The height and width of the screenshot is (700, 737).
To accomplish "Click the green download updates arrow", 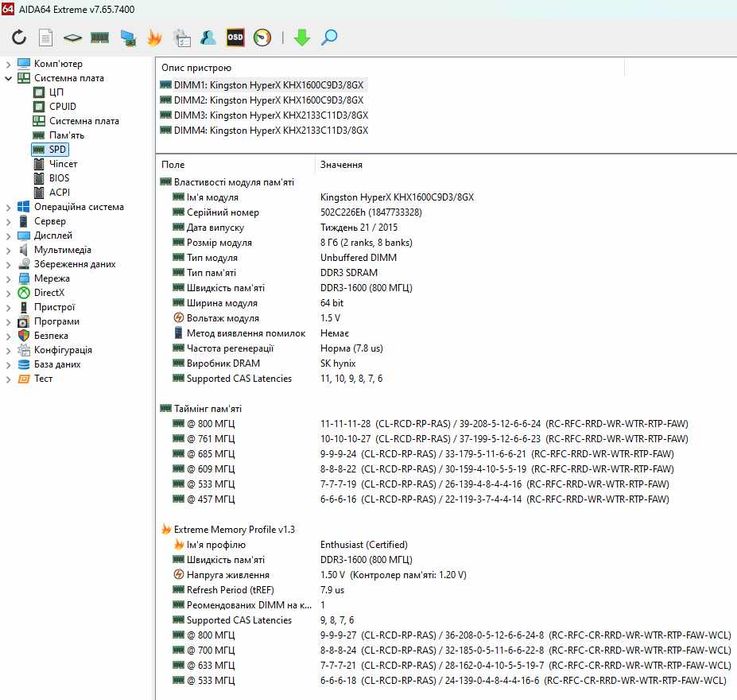I will 302,38.
